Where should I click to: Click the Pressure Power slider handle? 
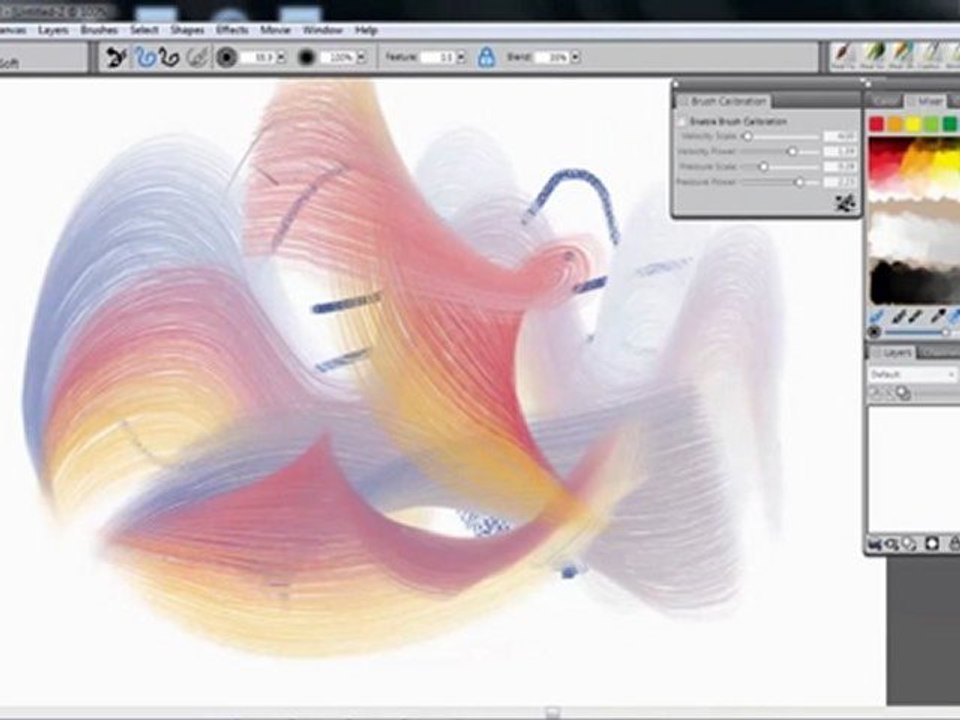click(x=799, y=182)
